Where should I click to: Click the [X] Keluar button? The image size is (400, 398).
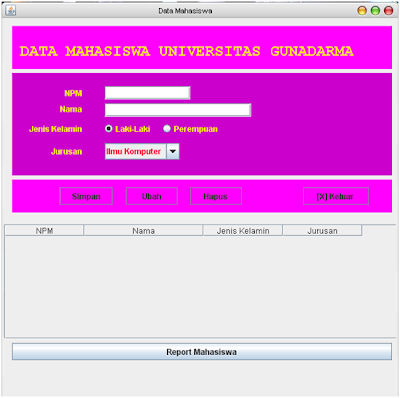click(x=336, y=196)
